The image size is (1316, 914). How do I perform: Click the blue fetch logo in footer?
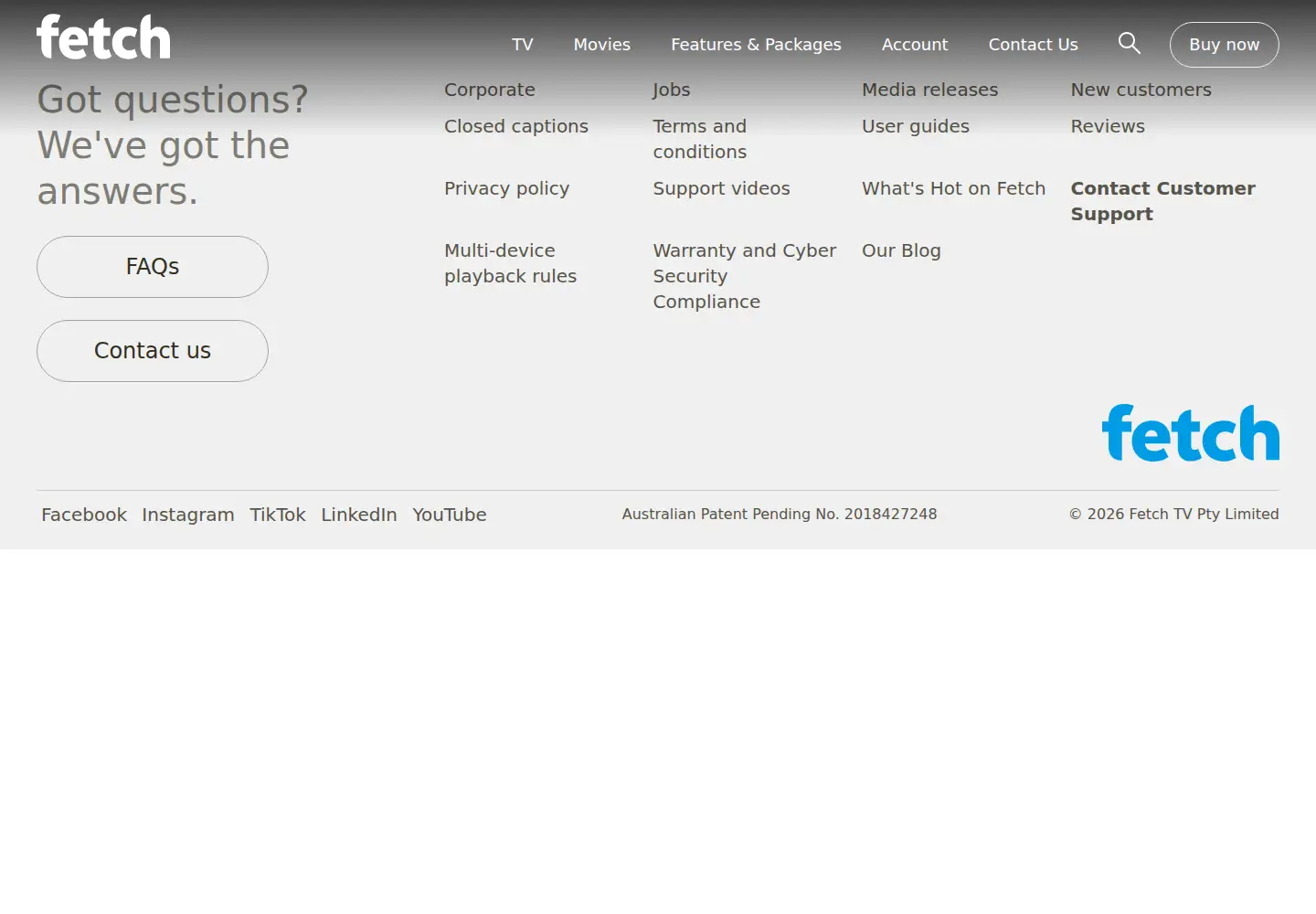tap(1191, 432)
